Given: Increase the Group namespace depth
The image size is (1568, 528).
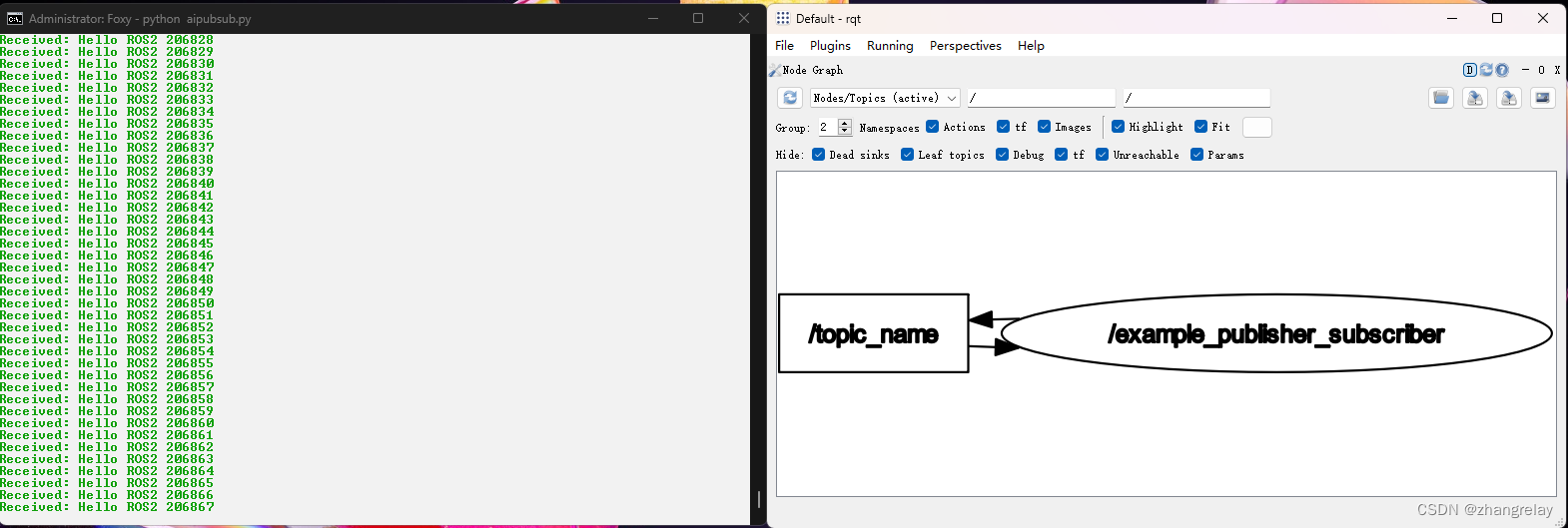Looking at the screenshot, I should pos(845,123).
